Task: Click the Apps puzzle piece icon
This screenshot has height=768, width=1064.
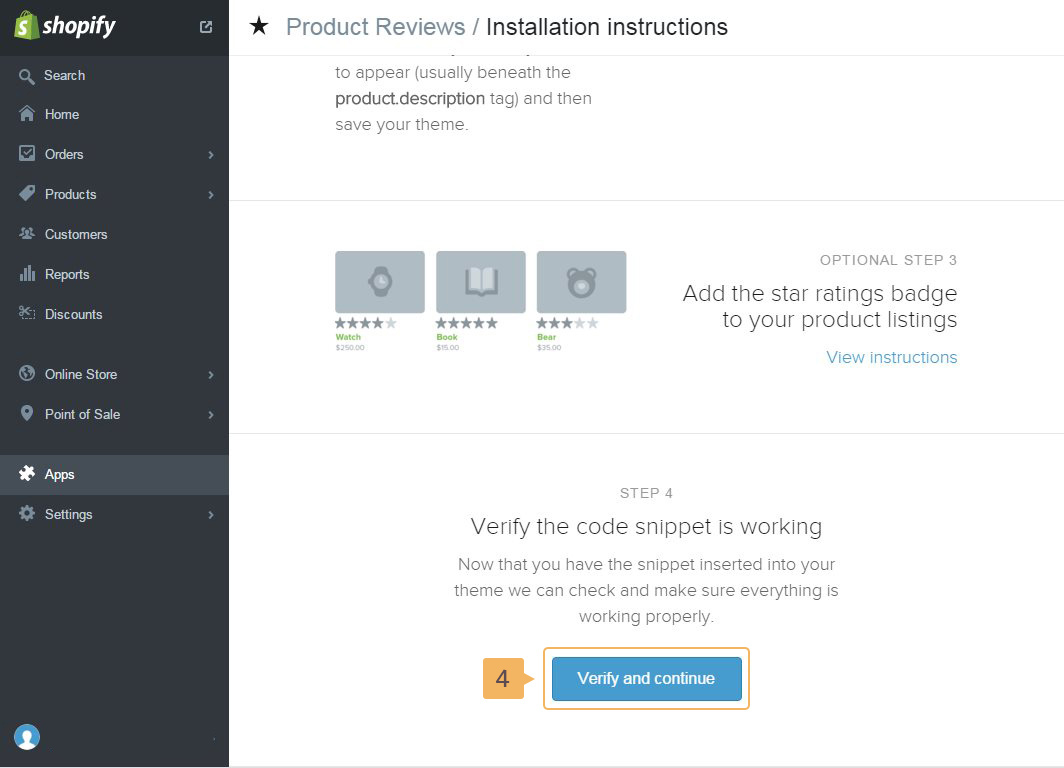Action: 27,474
